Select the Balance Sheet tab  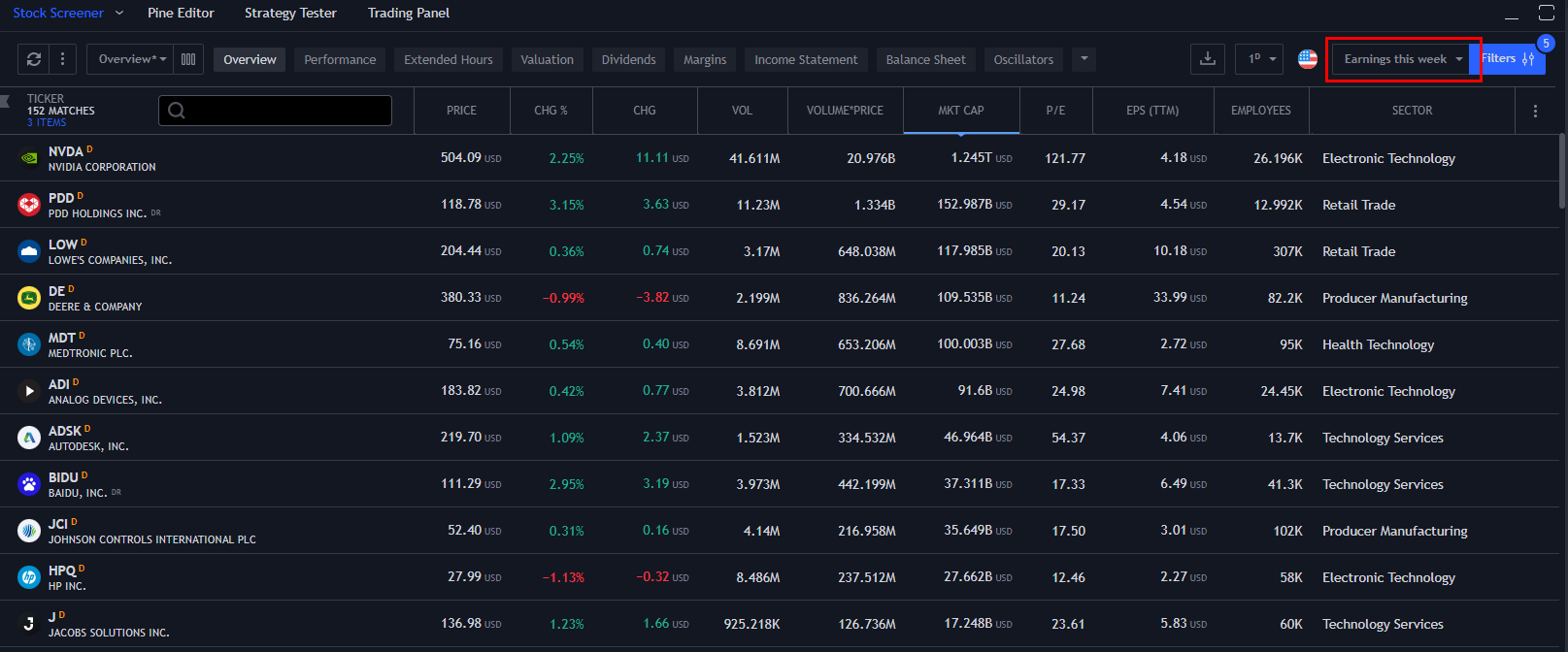click(925, 59)
